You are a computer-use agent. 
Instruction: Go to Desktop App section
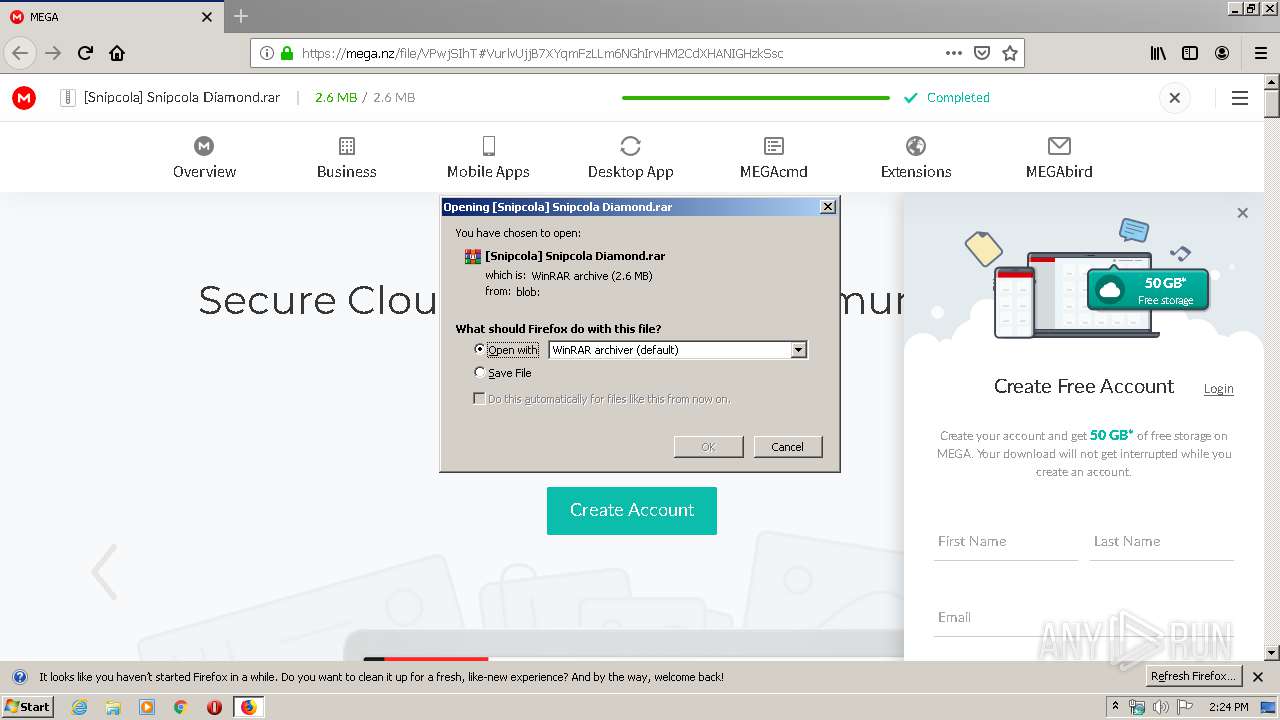(x=630, y=158)
